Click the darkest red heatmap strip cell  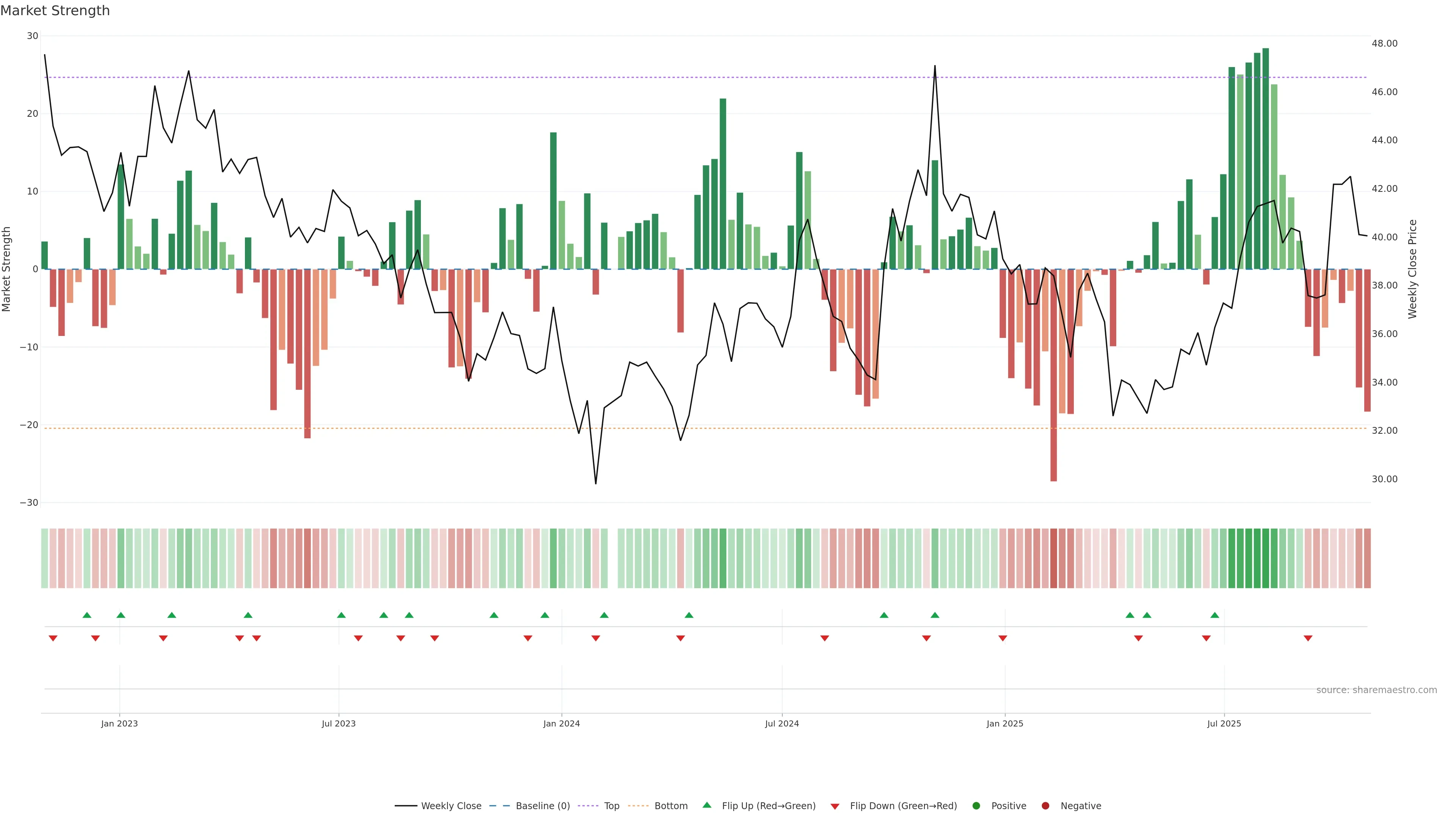click(1054, 559)
